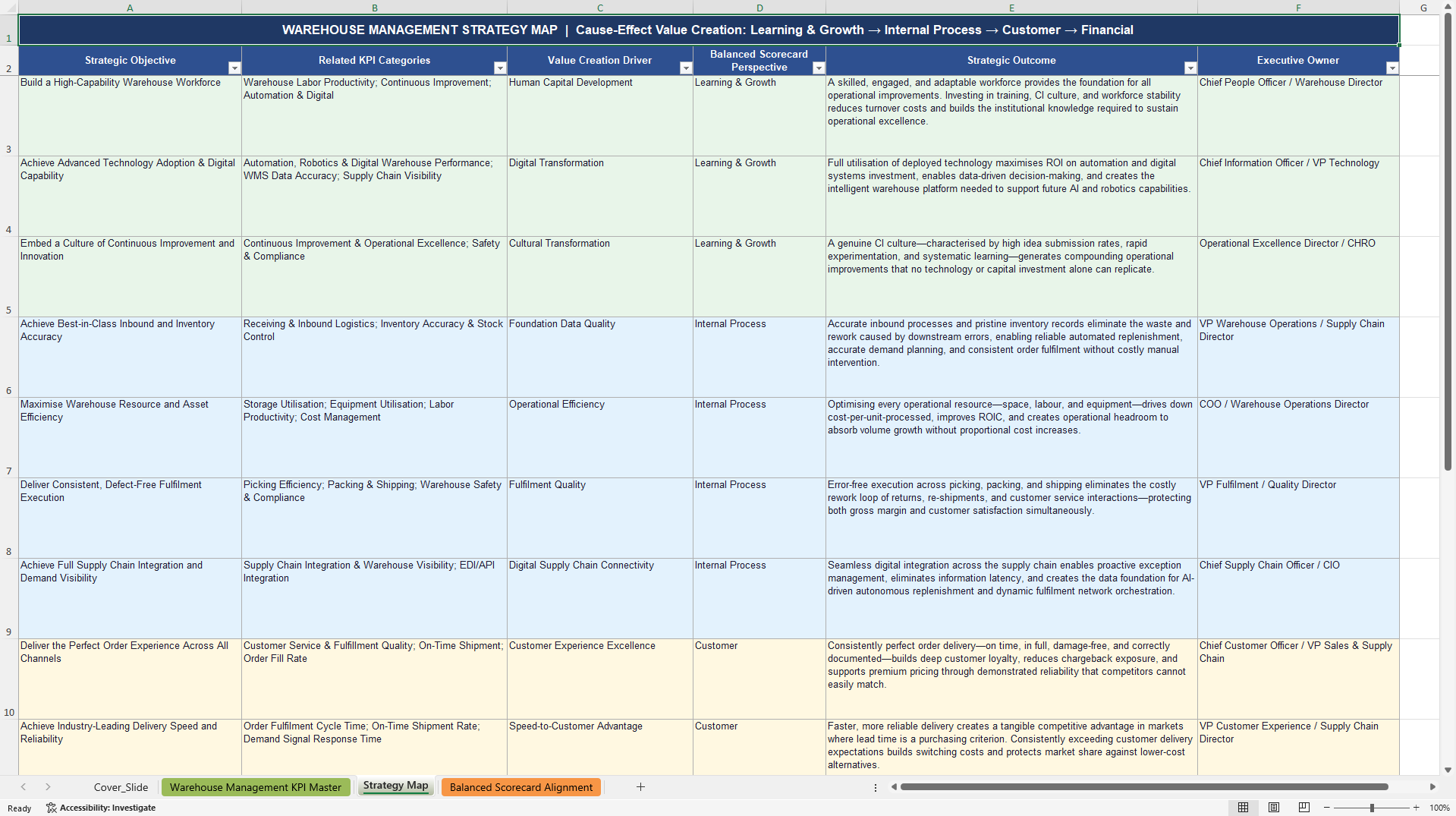This screenshot has height=816, width=1456.
Task: Click the zoom slider handle
Action: tap(1372, 808)
